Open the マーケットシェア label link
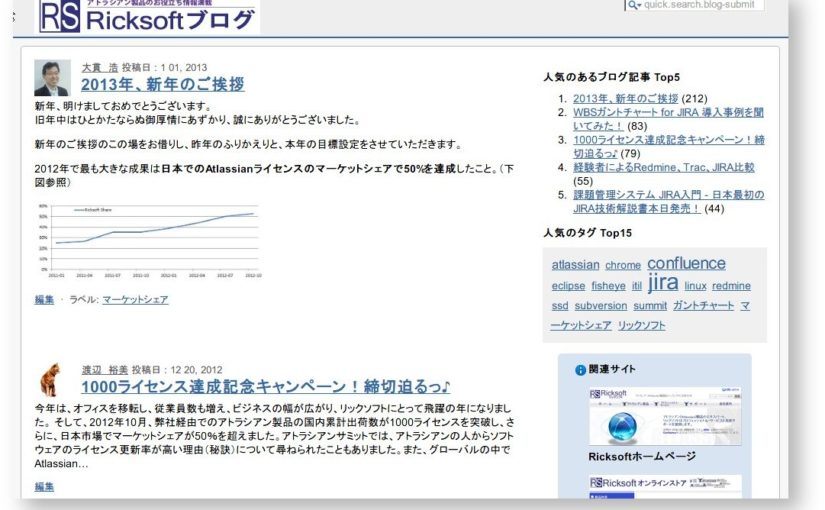This screenshot has height=510, width=825. (135, 299)
